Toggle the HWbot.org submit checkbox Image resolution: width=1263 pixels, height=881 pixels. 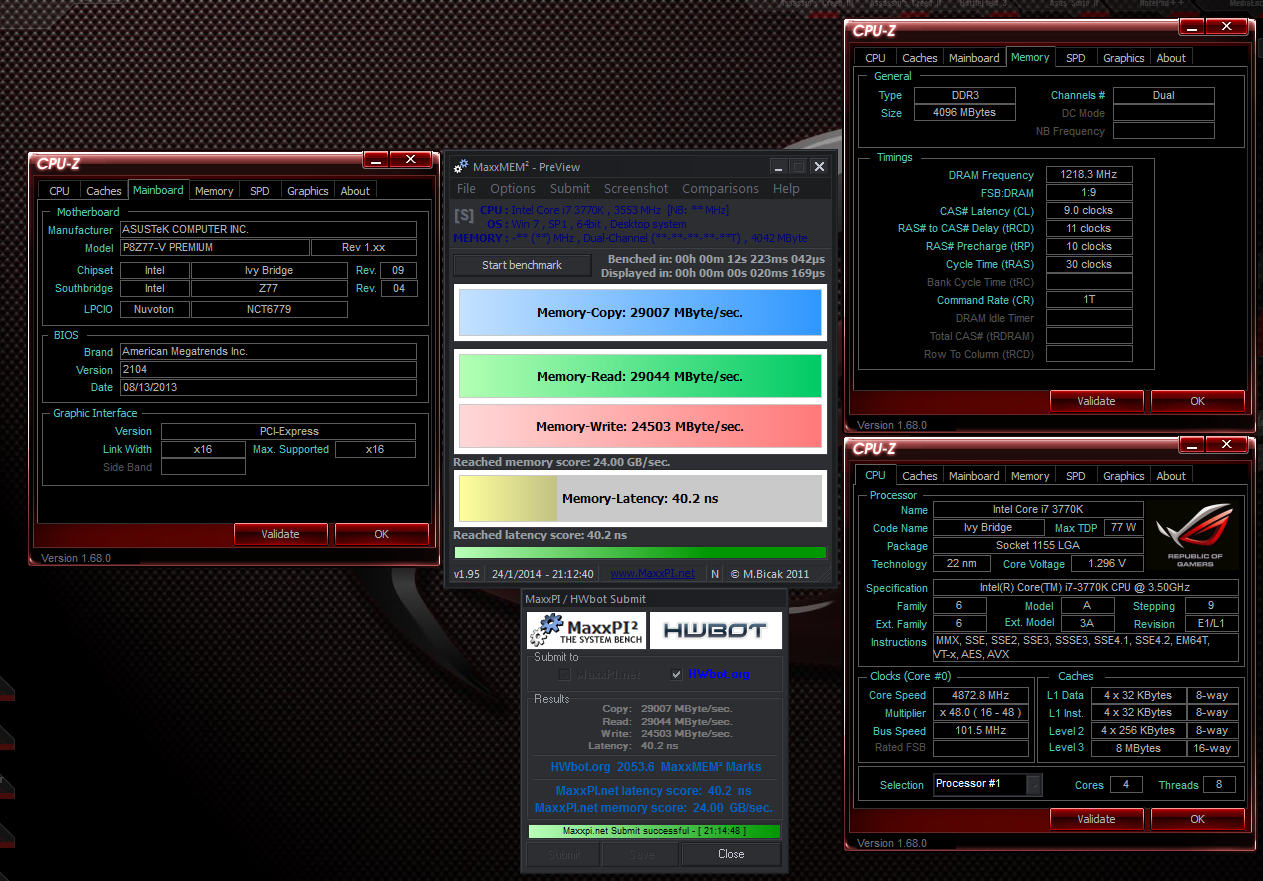tap(677, 674)
